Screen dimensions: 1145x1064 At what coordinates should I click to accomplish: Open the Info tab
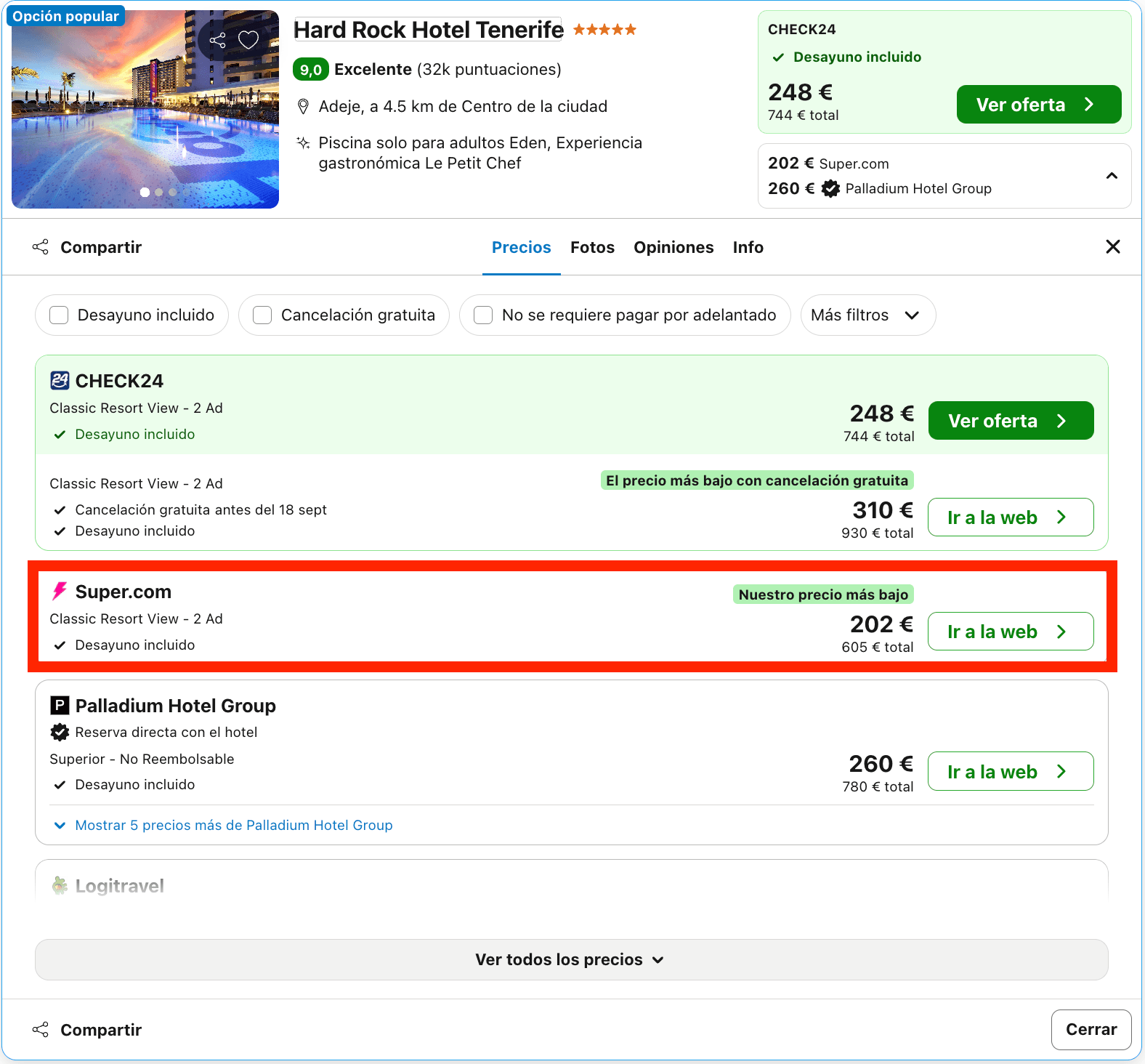[x=748, y=247]
